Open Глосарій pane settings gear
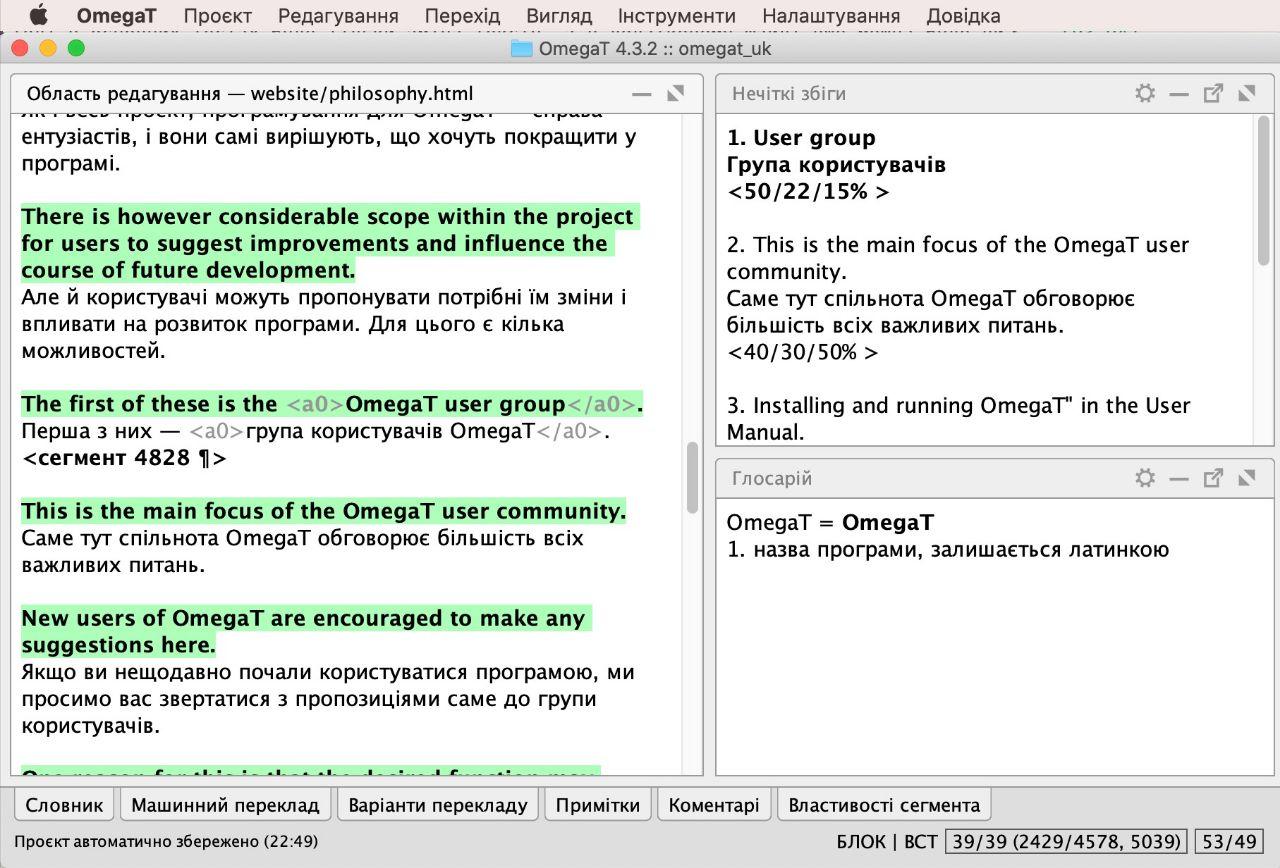The height and width of the screenshot is (868, 1280). pyautogui.click(x=1145, y=478)
